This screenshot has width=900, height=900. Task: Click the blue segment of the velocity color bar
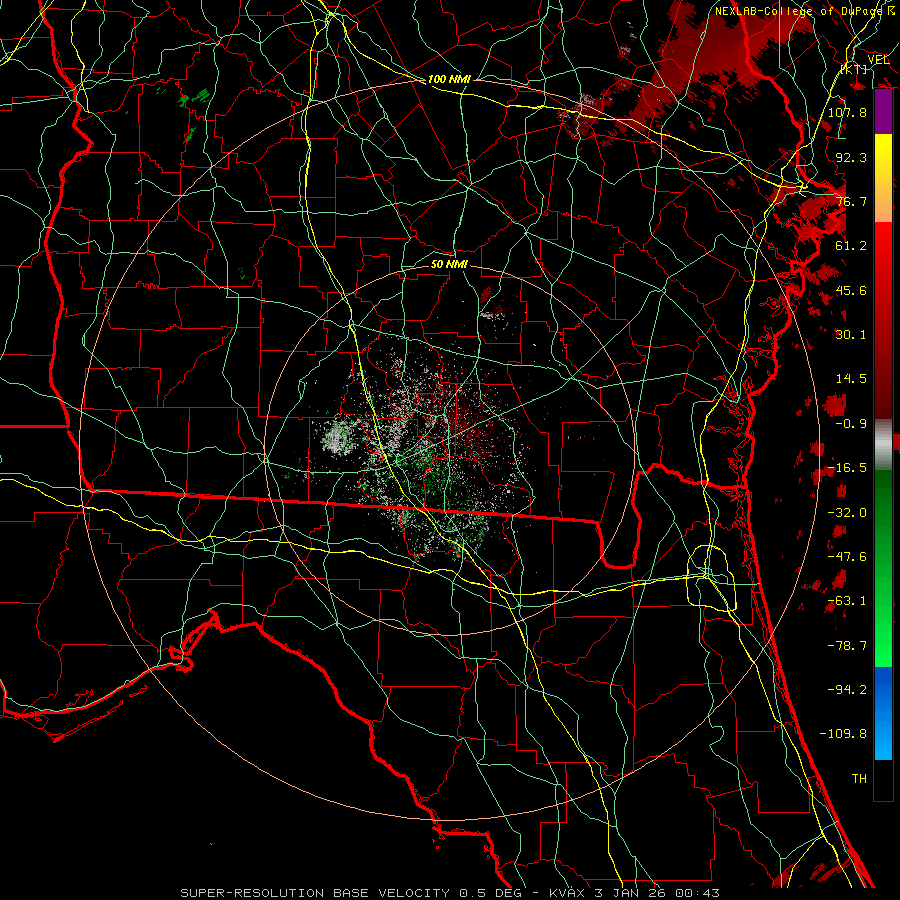point(883,713)
